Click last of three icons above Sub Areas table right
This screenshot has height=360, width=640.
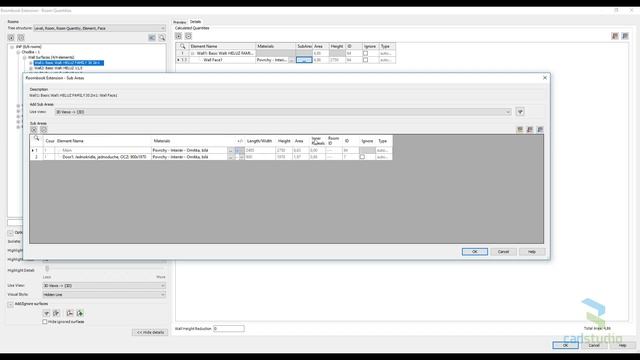(540, 130)
